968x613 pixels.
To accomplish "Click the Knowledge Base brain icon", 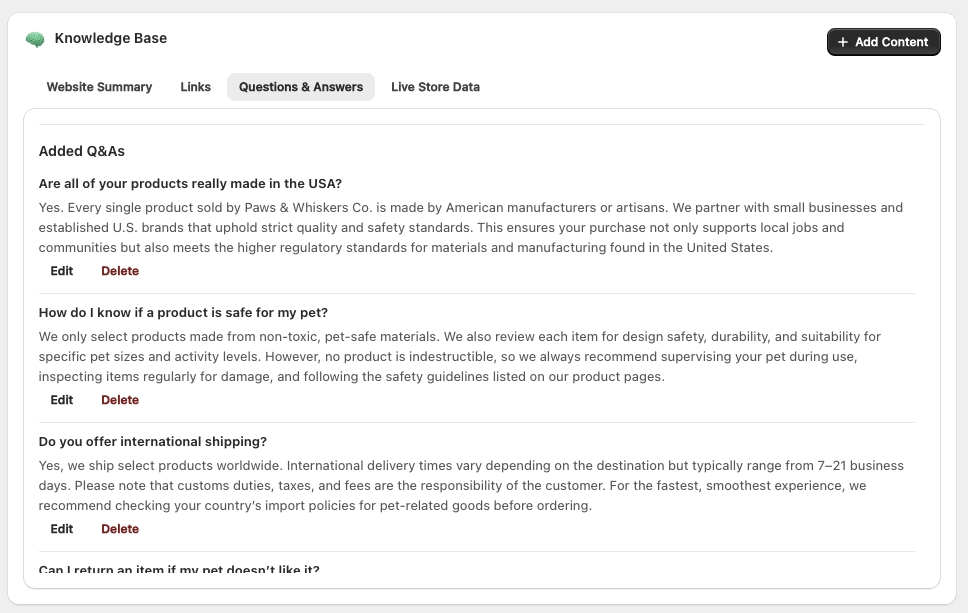I will tap(35, 40).
